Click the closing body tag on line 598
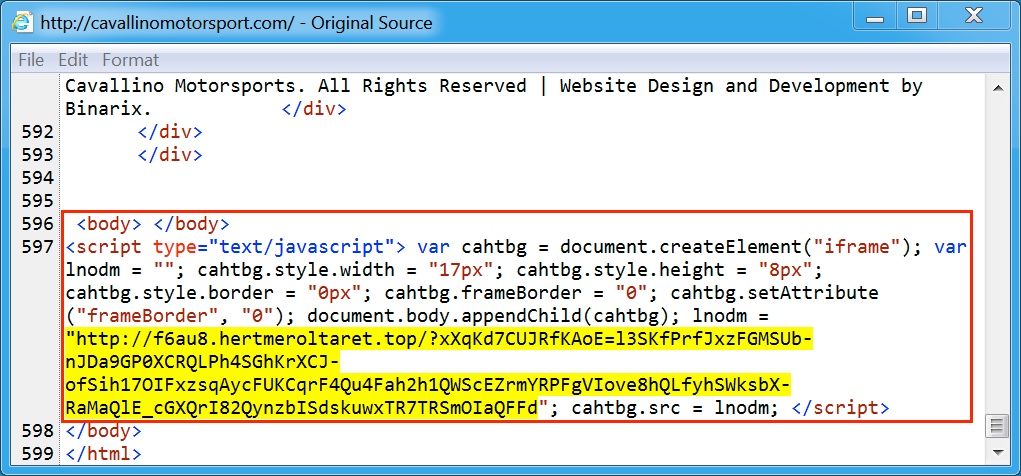Viewport: 1021px width, 476px height. (103, 431)
